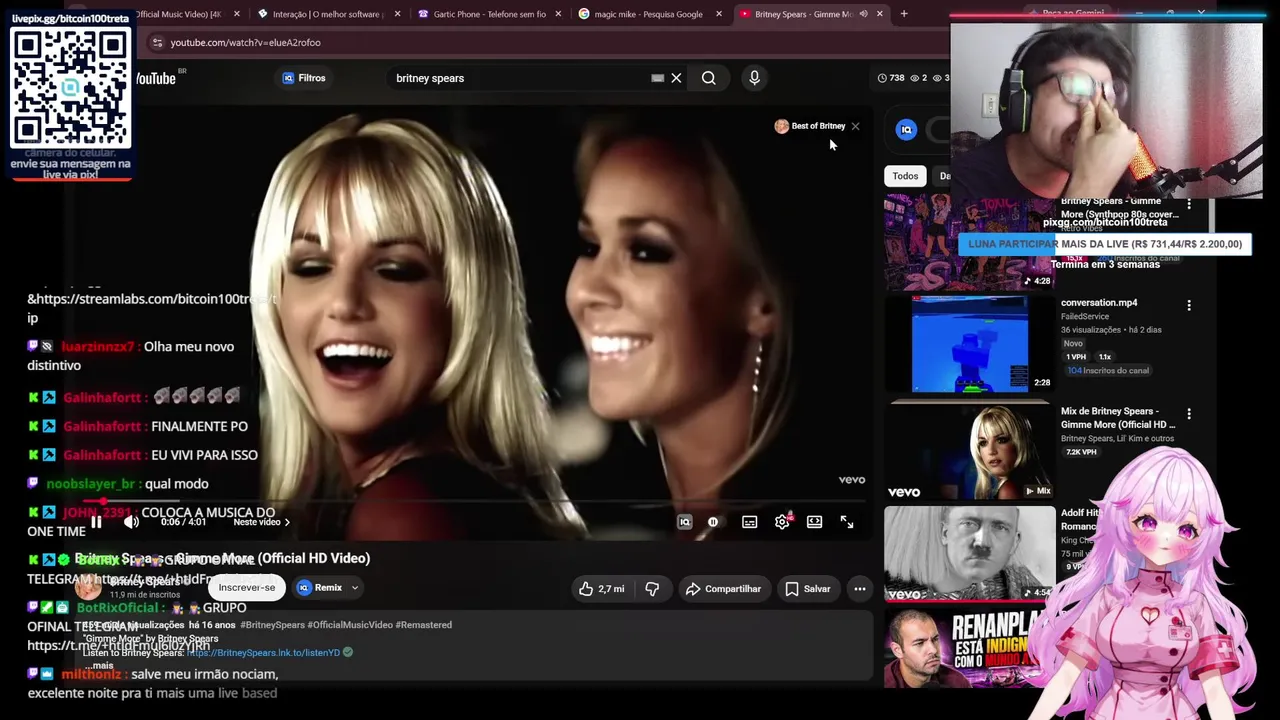
Task: Click the IQ icon in player controls
Action: coord(685,522)
